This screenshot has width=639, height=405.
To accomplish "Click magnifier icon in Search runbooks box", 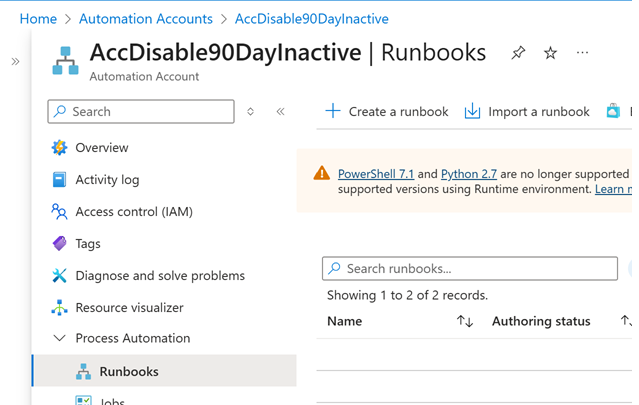I will pos(335,268).
